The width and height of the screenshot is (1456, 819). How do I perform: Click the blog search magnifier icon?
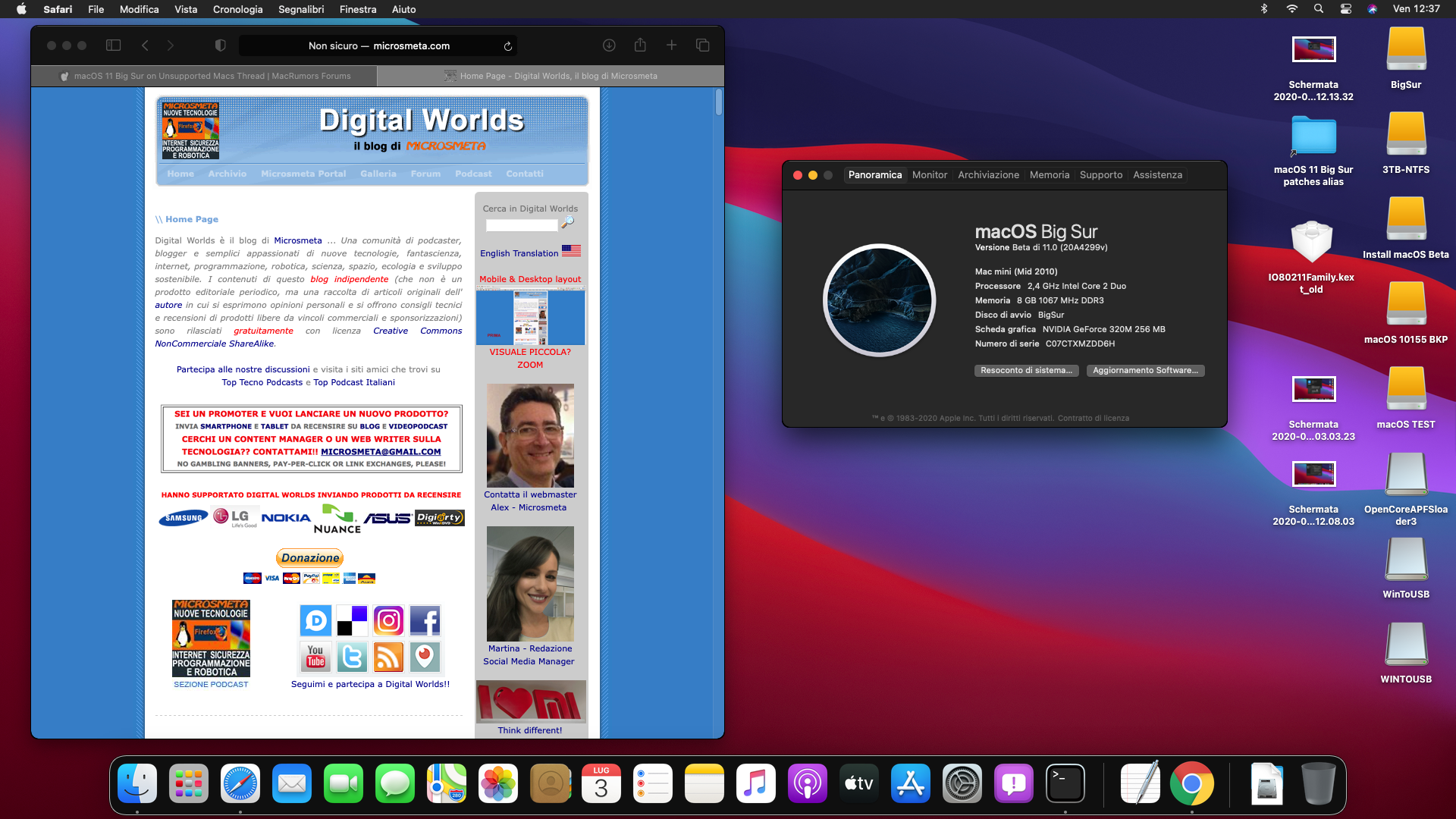tap(568, 223)
